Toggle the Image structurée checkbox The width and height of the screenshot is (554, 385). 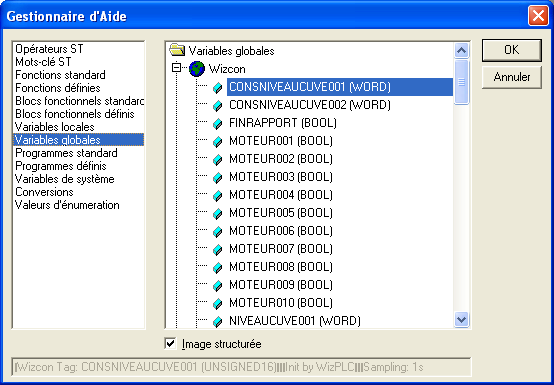tap(171, 344)
